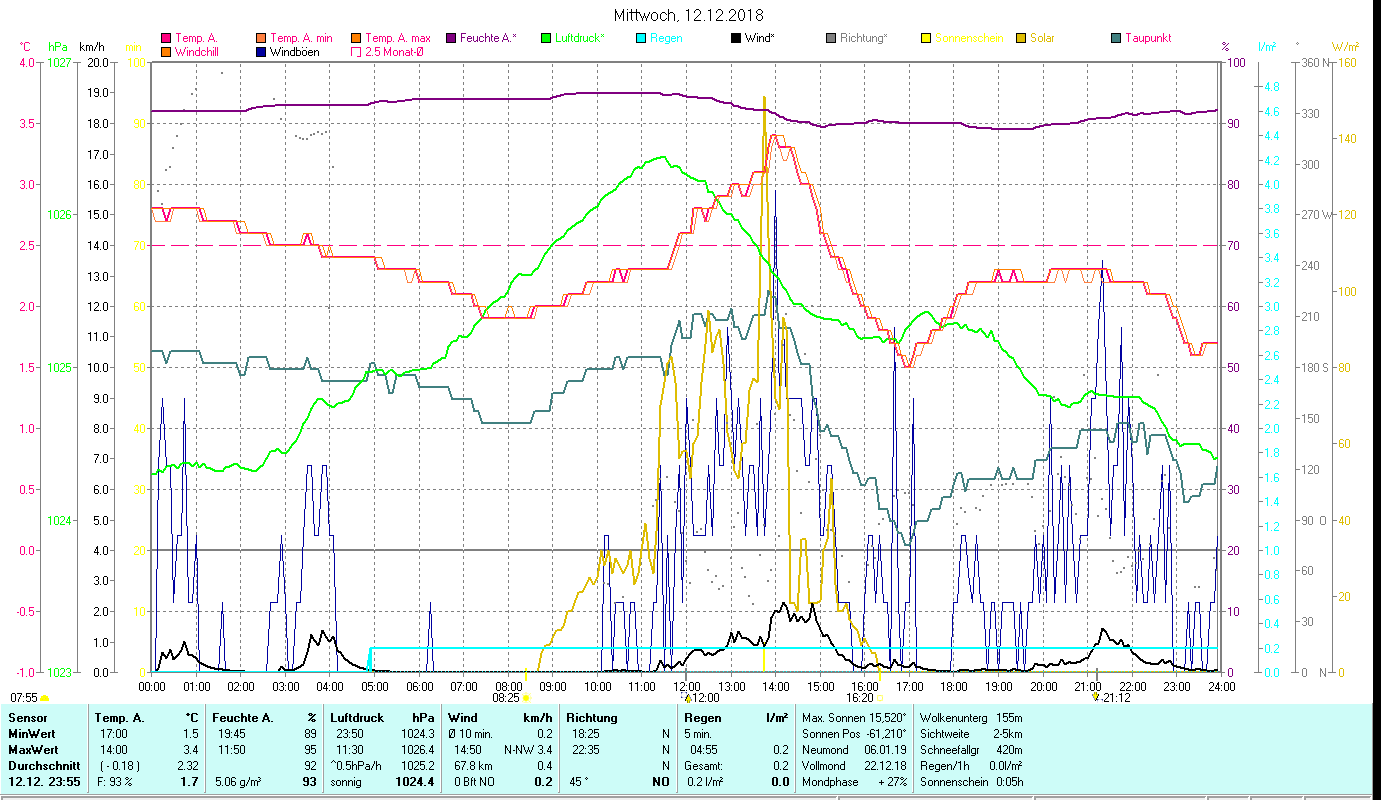Click the km/h axis unit label above the chart
The width and height of the screenshot is (1381, 800).
click(91, 47)
